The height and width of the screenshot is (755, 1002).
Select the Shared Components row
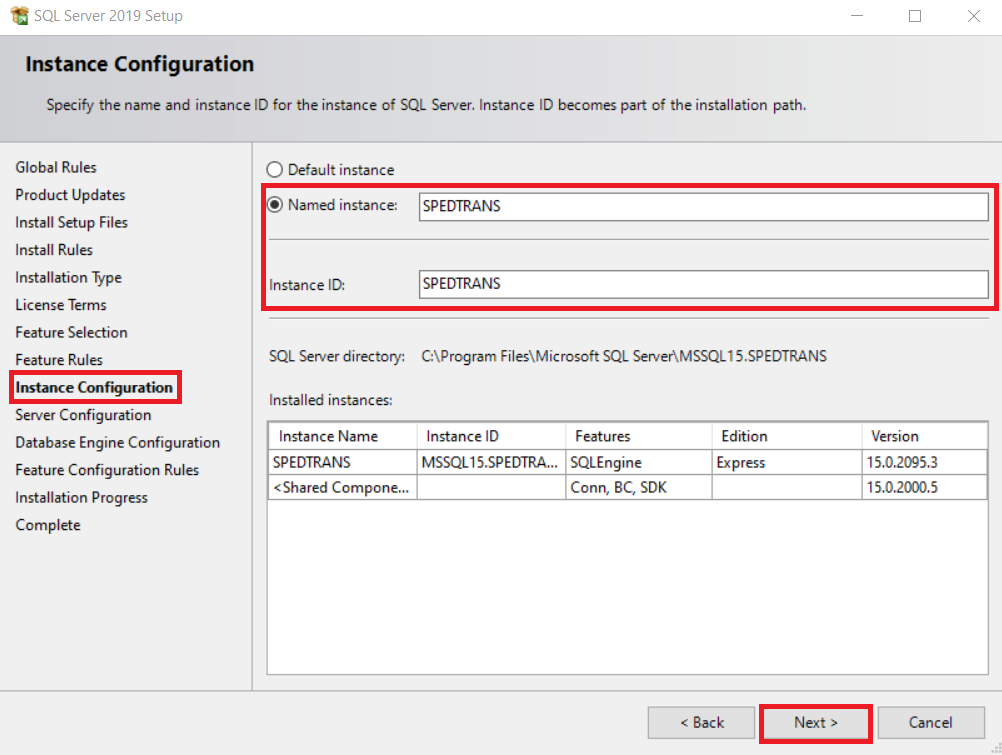tap(628, 487)
